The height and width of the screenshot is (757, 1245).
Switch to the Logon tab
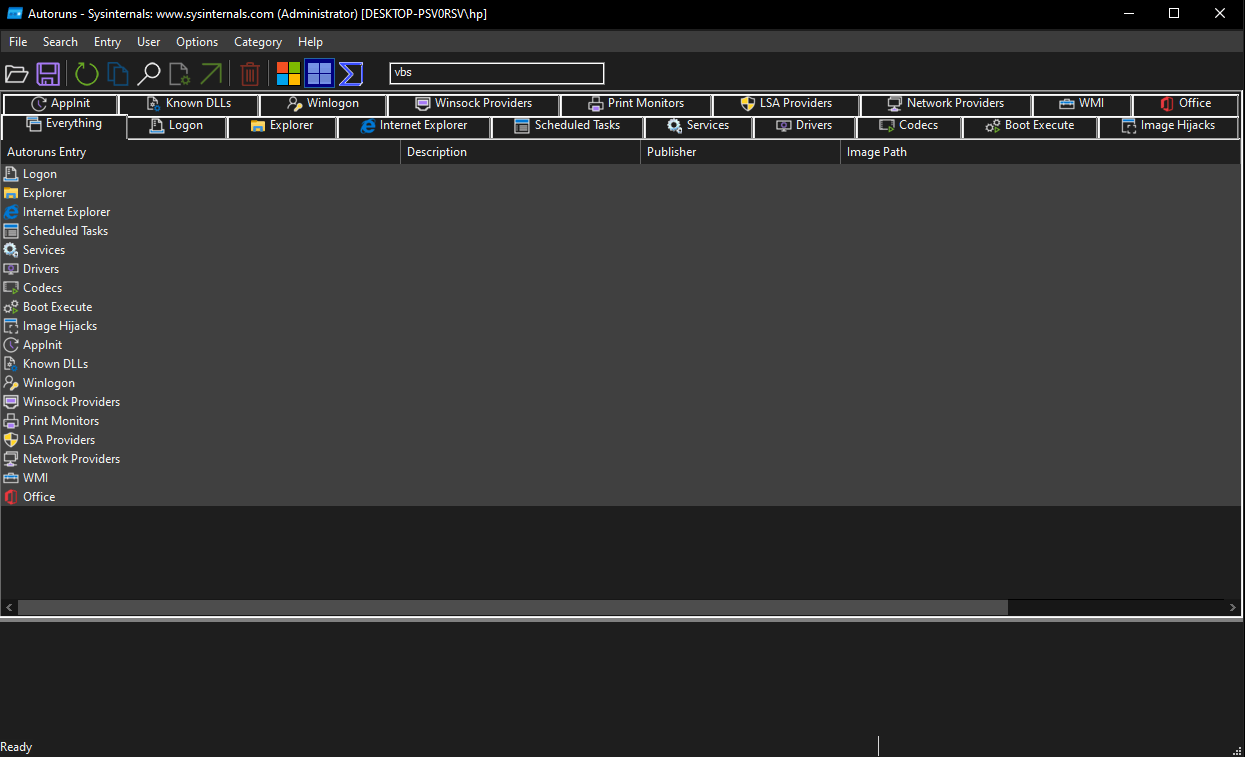[x=177, y=126]
